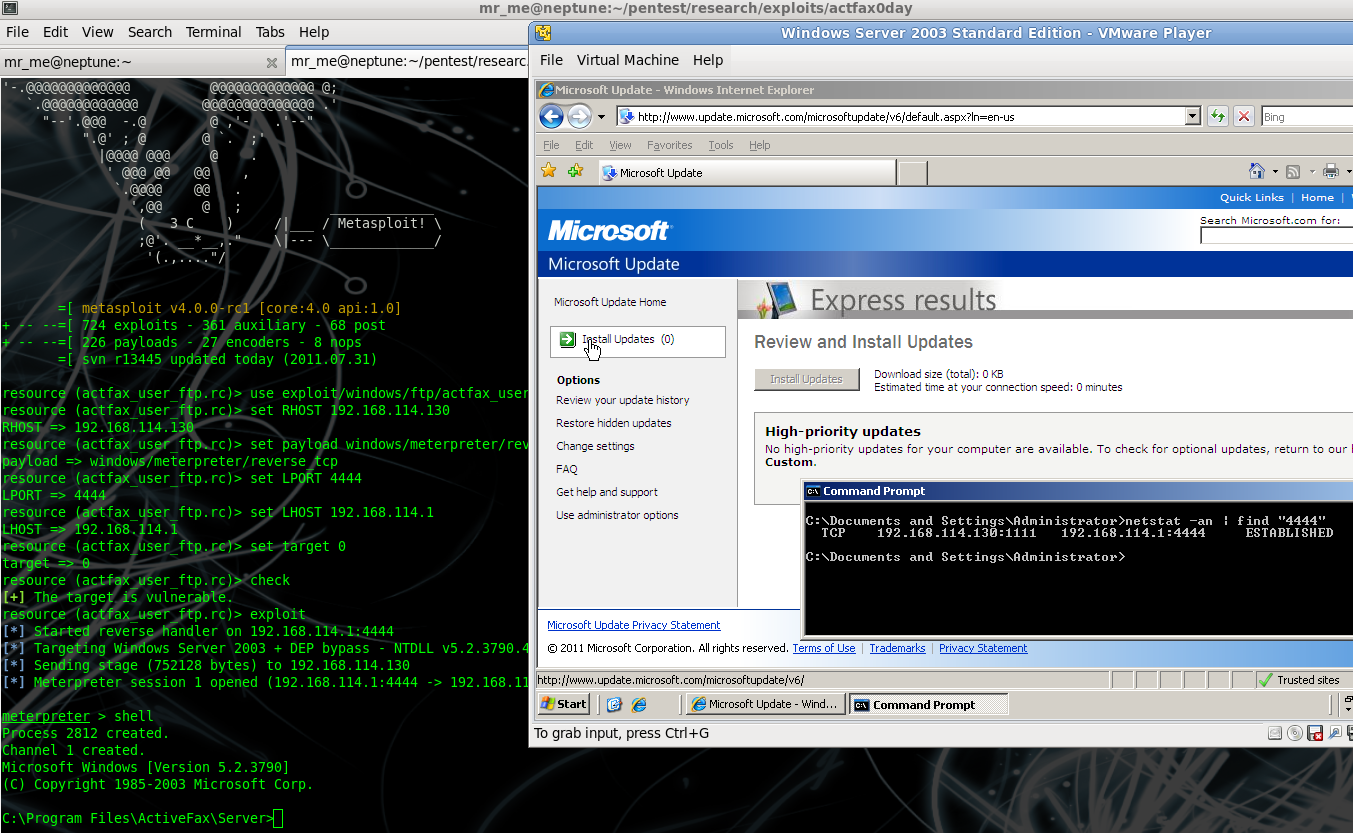Image resolution: width=1353 pixels, height=833 pixels.
Task: Click the Privacy Statement footer link
Action: 983,648
